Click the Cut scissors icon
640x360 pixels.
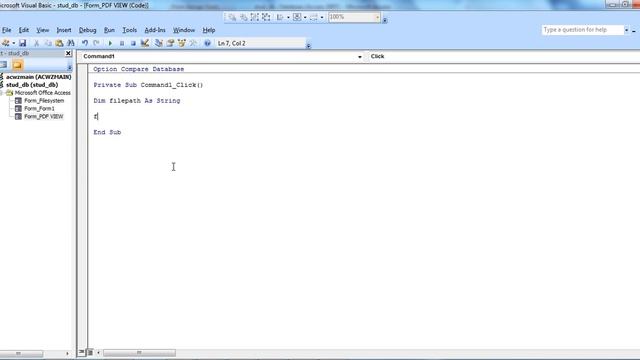pos(36,43)
